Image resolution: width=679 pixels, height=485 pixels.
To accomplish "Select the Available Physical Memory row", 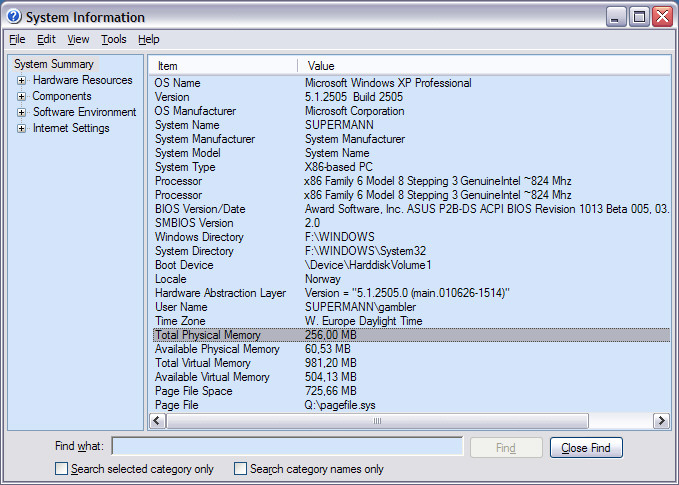I will (411, 349).
